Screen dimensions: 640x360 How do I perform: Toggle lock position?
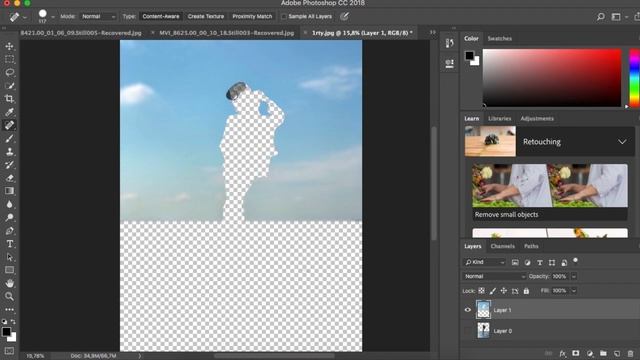click(504, 291)
